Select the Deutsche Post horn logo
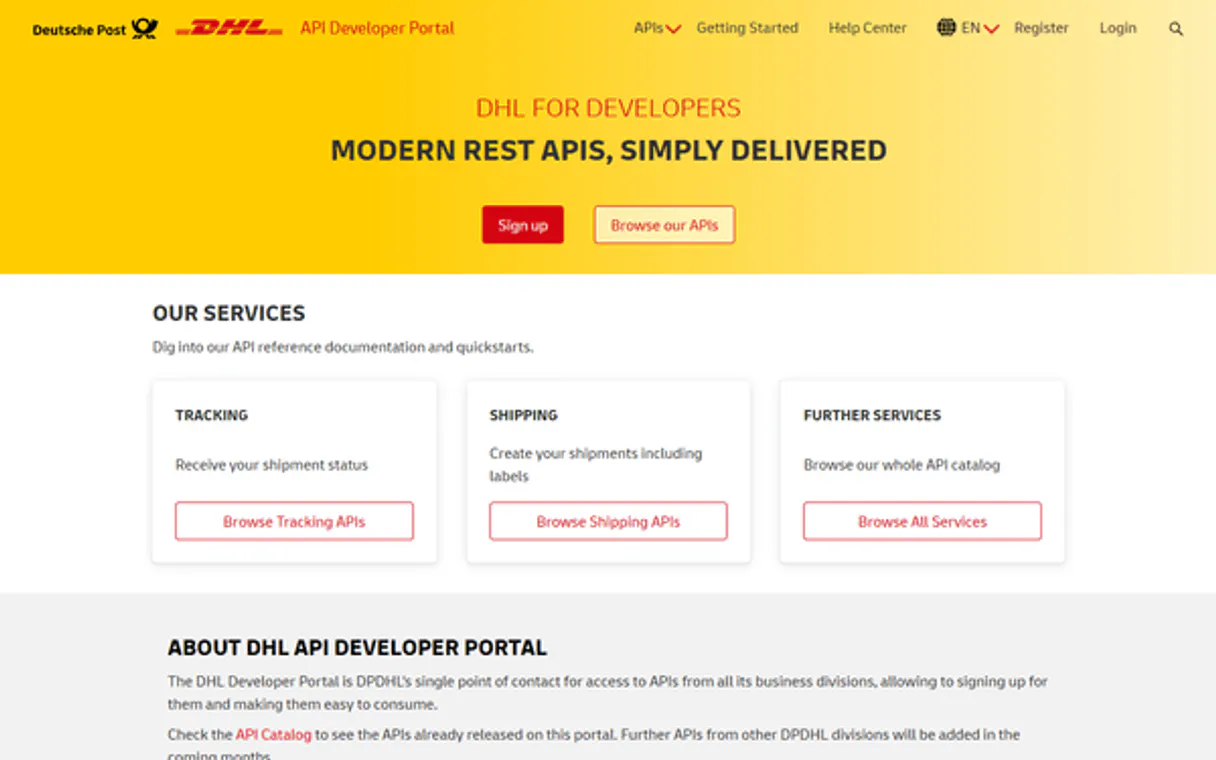The image size is (1216, 760). pyautogui.click(x=144, y=27)
